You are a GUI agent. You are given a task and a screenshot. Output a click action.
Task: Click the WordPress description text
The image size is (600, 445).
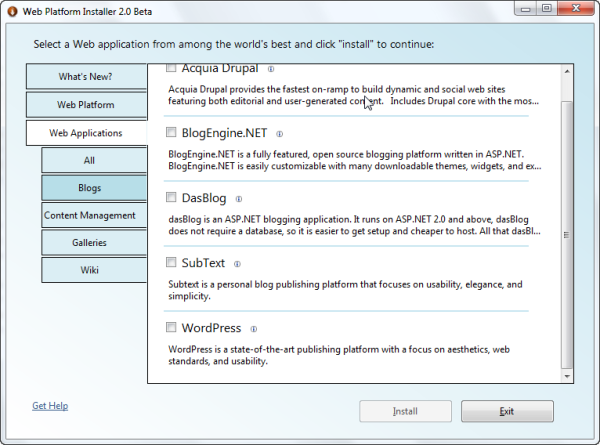(x=339, y=355)
